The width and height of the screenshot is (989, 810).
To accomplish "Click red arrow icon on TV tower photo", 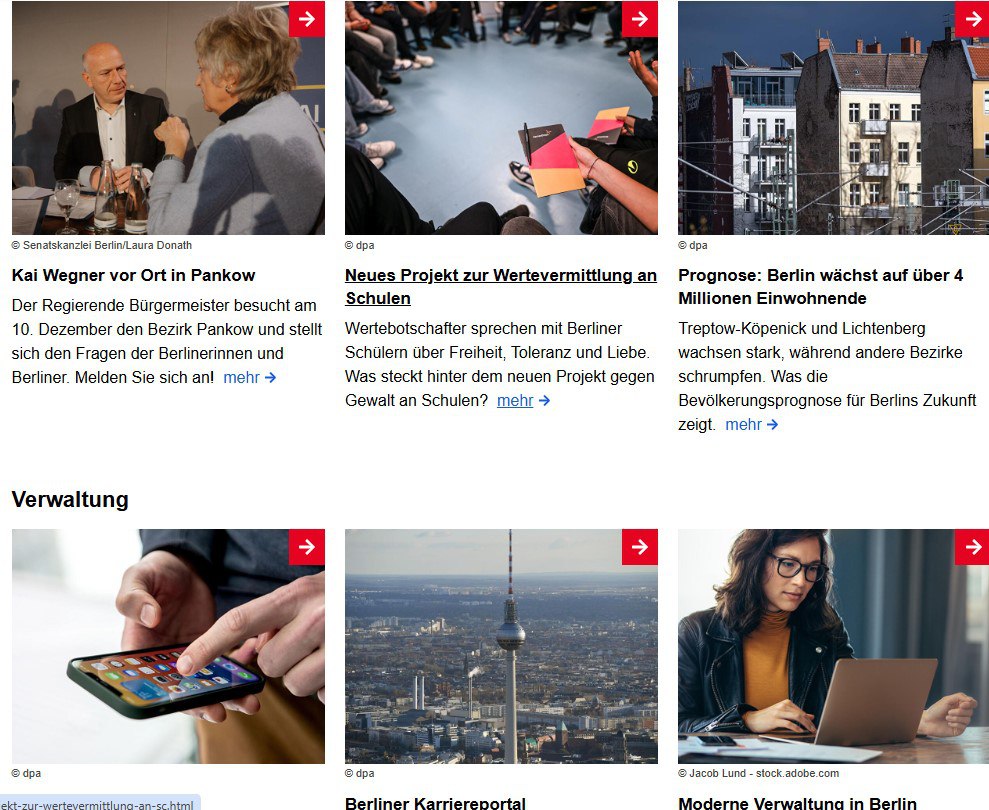I will pyautogui.click(x=640, y=547).
